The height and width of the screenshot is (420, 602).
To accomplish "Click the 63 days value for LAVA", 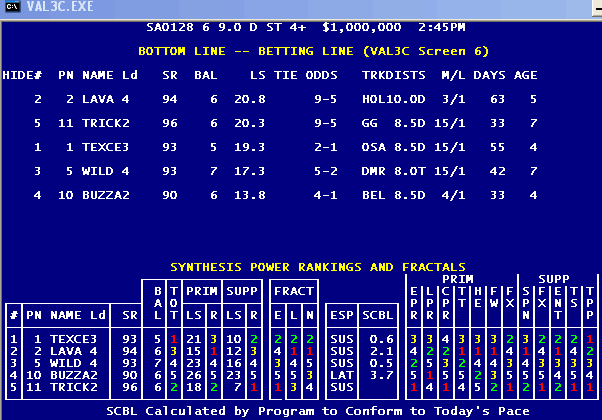I will coord(497,99).
